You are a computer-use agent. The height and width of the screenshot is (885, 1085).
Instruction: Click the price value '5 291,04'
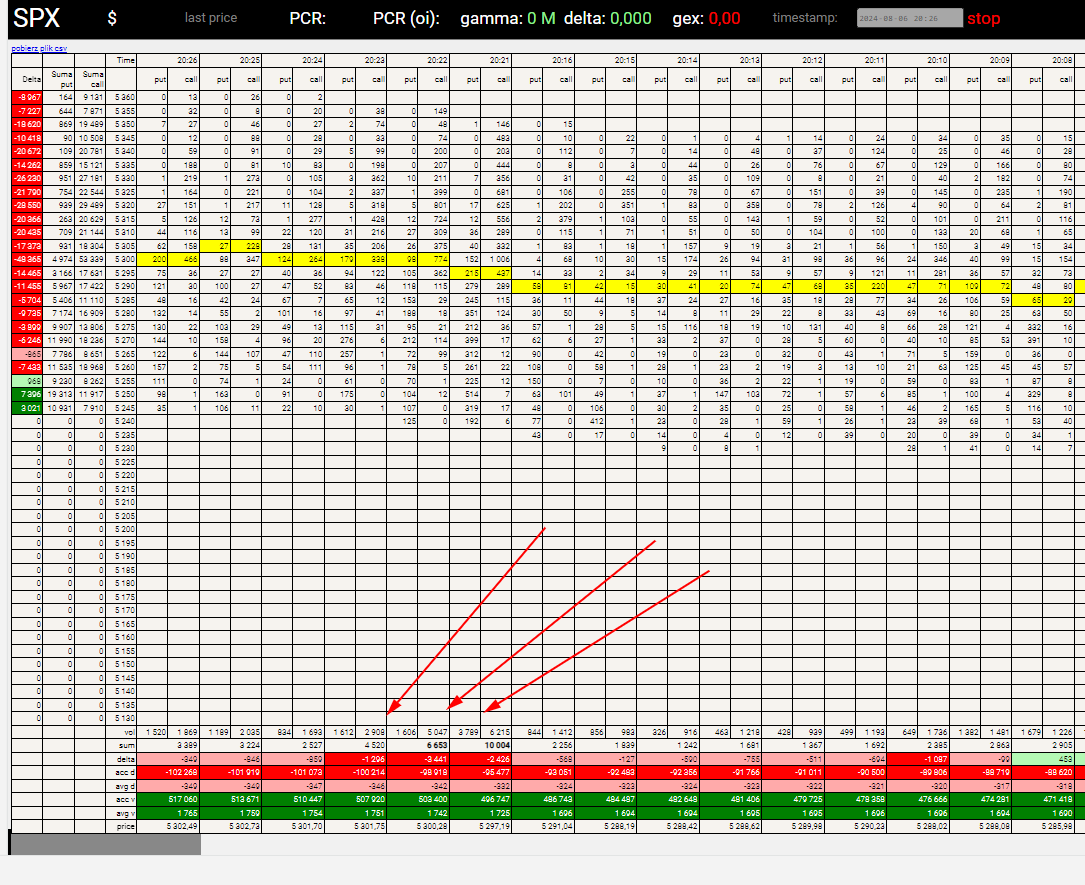tap(543, 826)
